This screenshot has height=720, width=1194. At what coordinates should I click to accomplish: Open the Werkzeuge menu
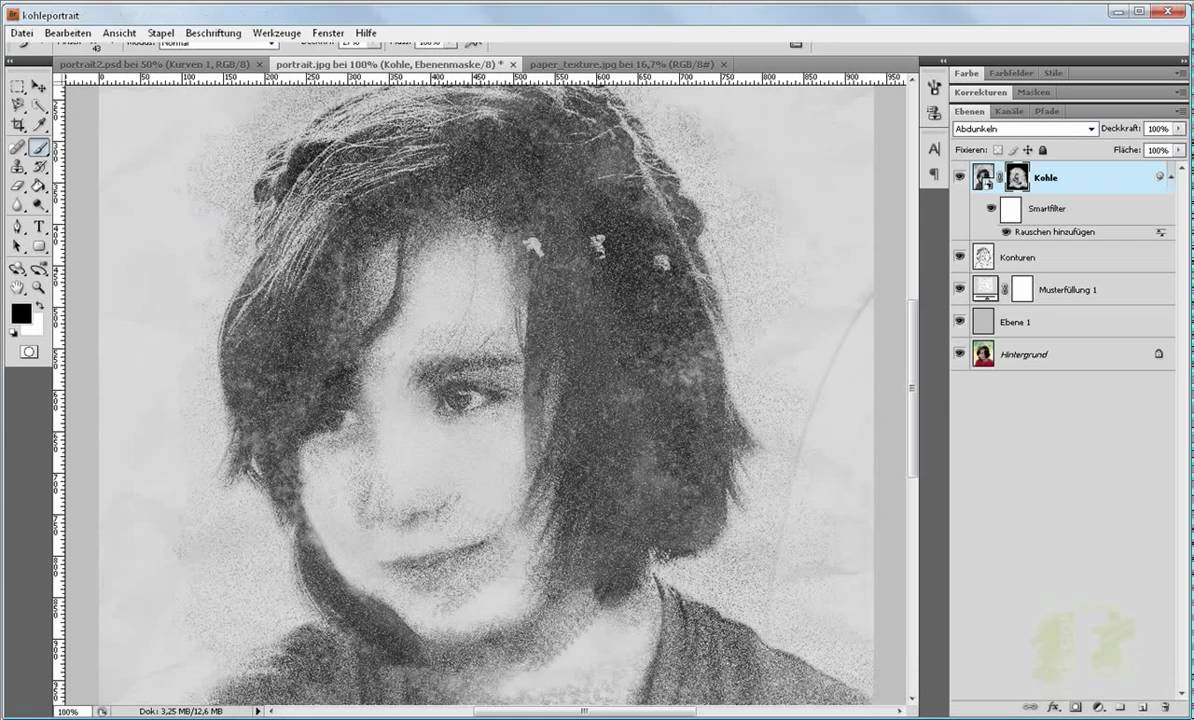(276, 33)
